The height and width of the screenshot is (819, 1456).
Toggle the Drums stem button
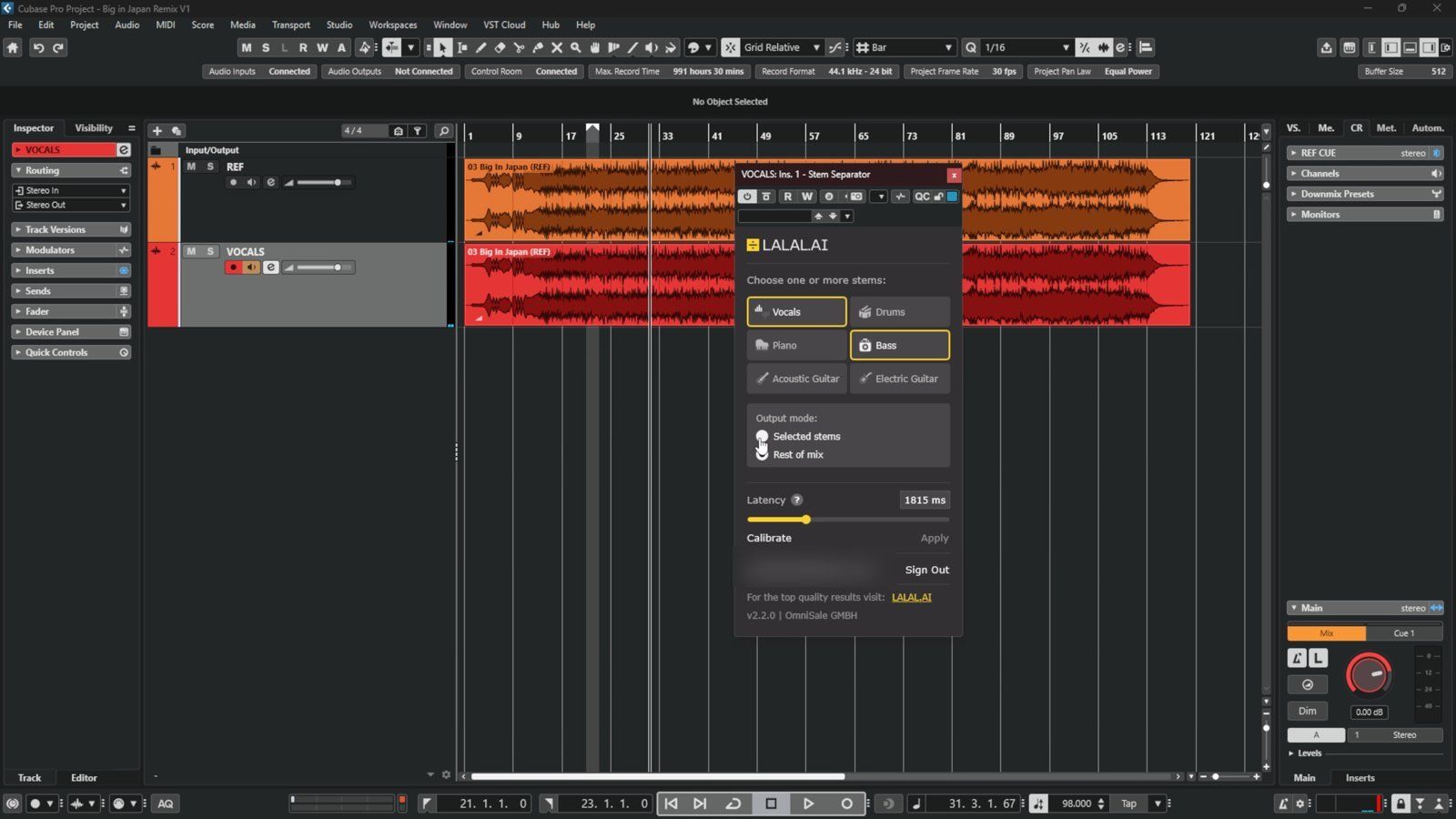pyautogui.click(x=899, y=312)
